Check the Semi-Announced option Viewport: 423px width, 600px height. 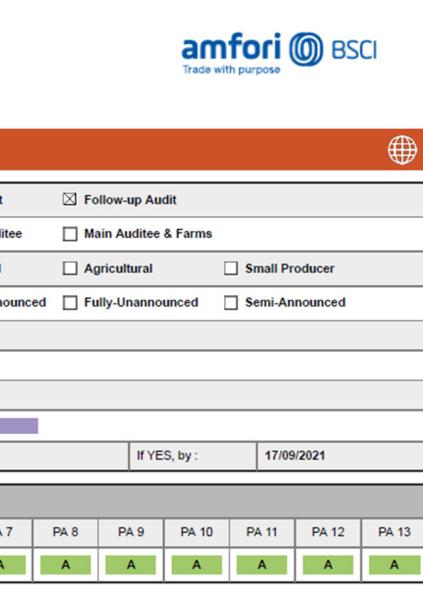[231, 302]
